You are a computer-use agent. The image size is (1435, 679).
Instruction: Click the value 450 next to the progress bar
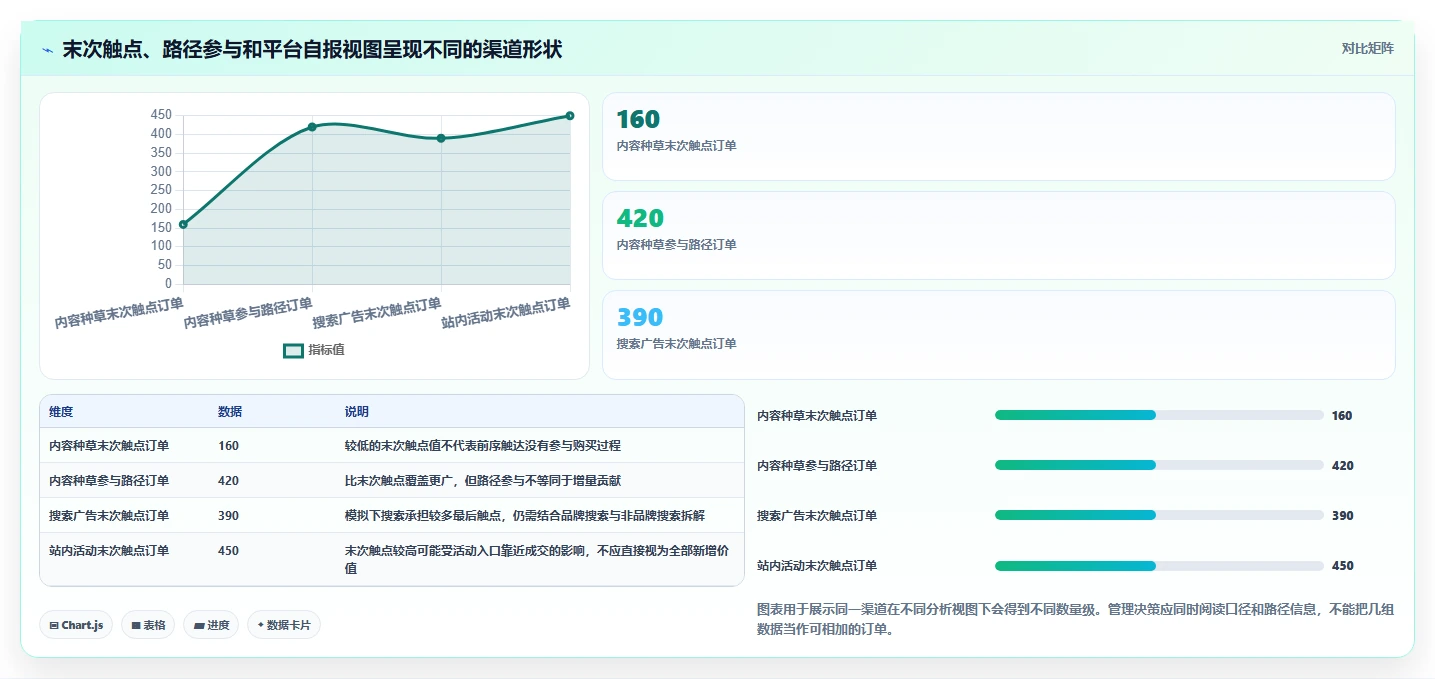[1342, 566]
